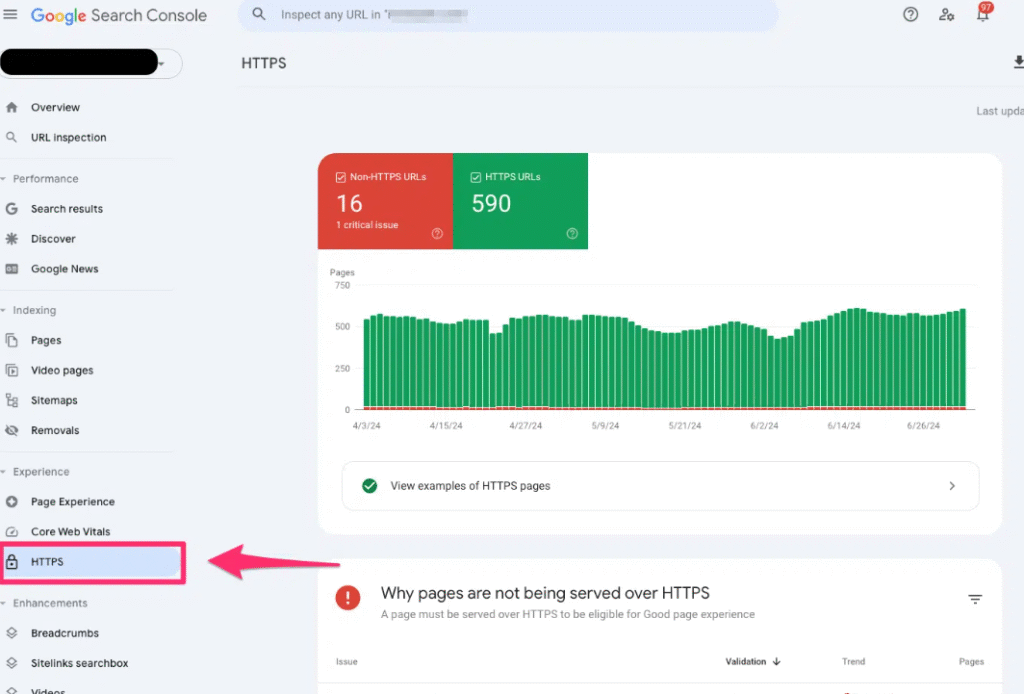Open Core Web Vitals report
1024x694 pixels.
70,532
